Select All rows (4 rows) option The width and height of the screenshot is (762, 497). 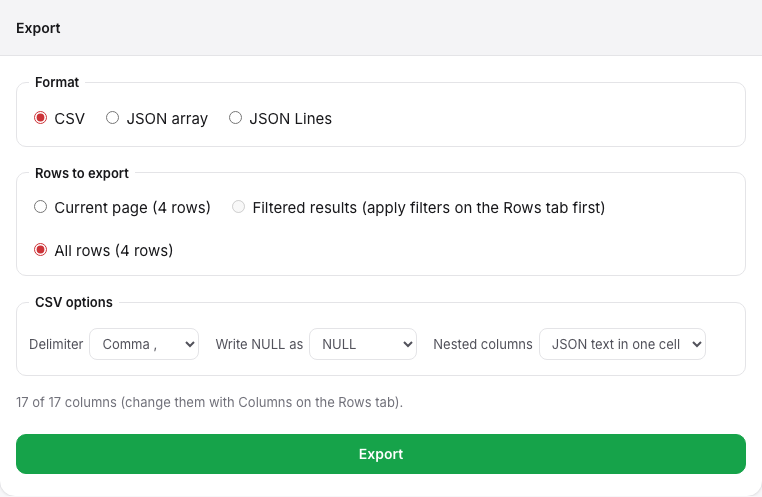tap(40, 250)
